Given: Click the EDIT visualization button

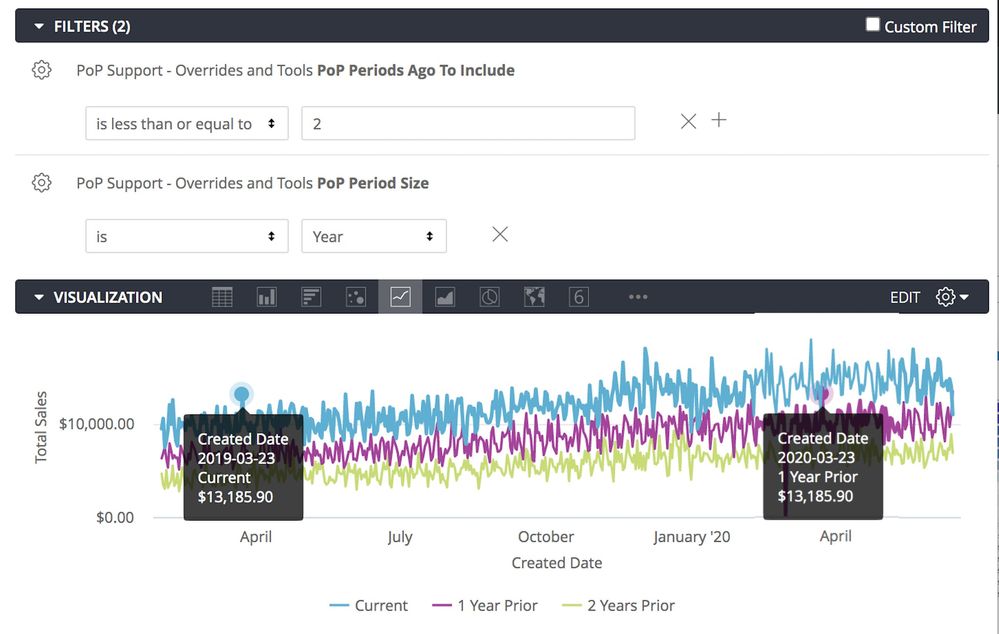Looking at the screenshot, I should coord(905,298).
